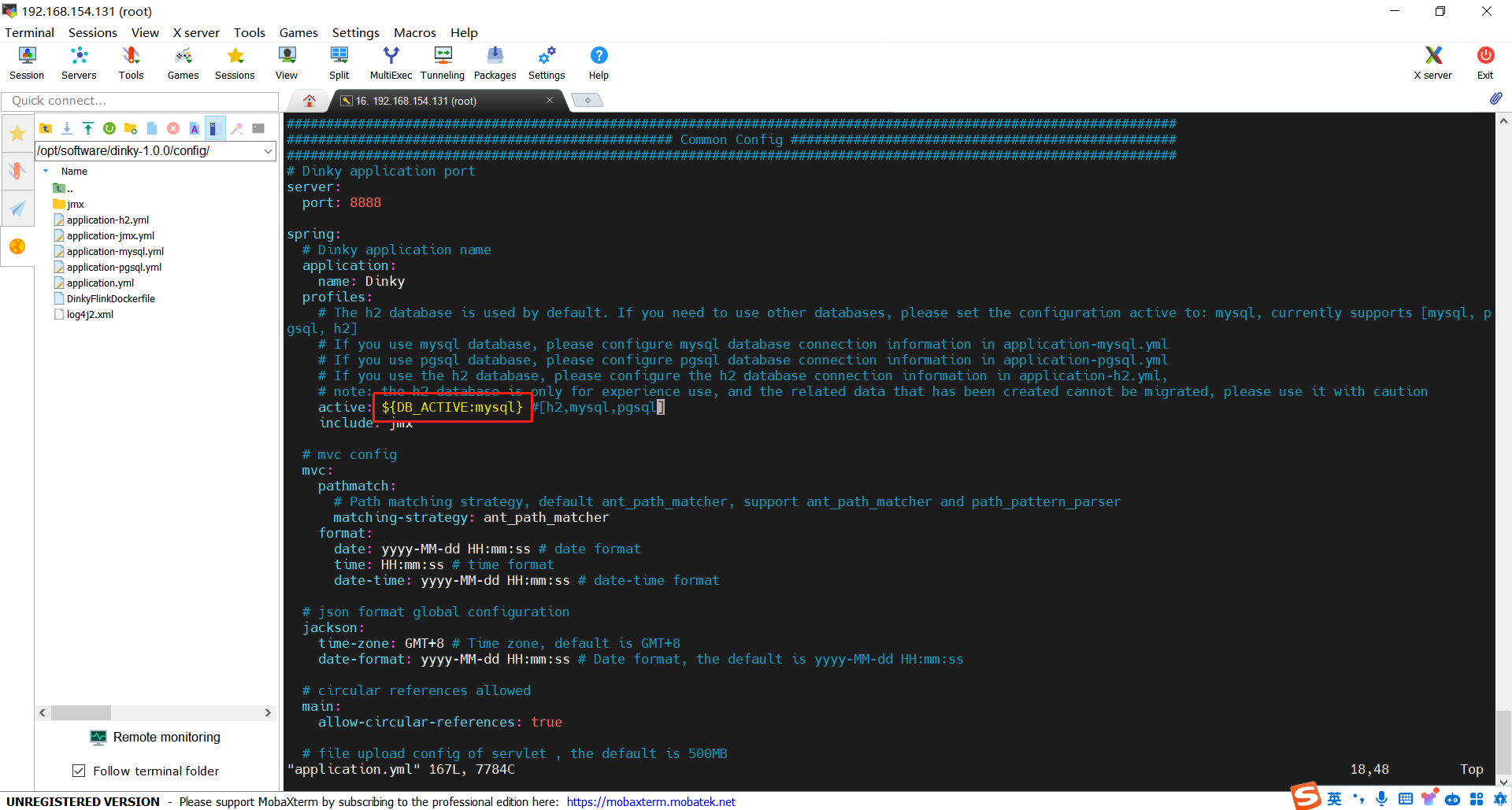
Task: Toggle the Follow terminal folder checkbox
Action: coord(79,771)
